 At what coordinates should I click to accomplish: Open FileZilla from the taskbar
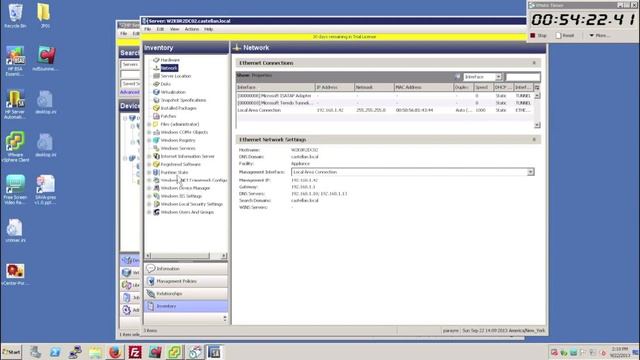pyautogui.click(x=135, y=352)
